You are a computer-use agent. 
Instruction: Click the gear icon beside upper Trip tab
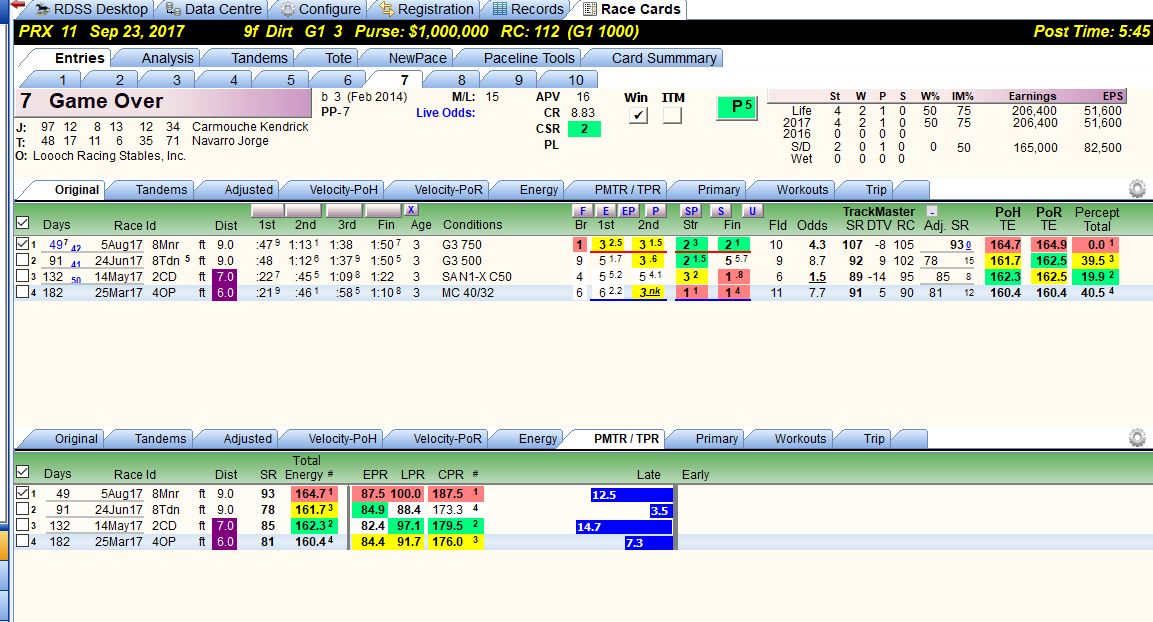(x=1137, y=189)
